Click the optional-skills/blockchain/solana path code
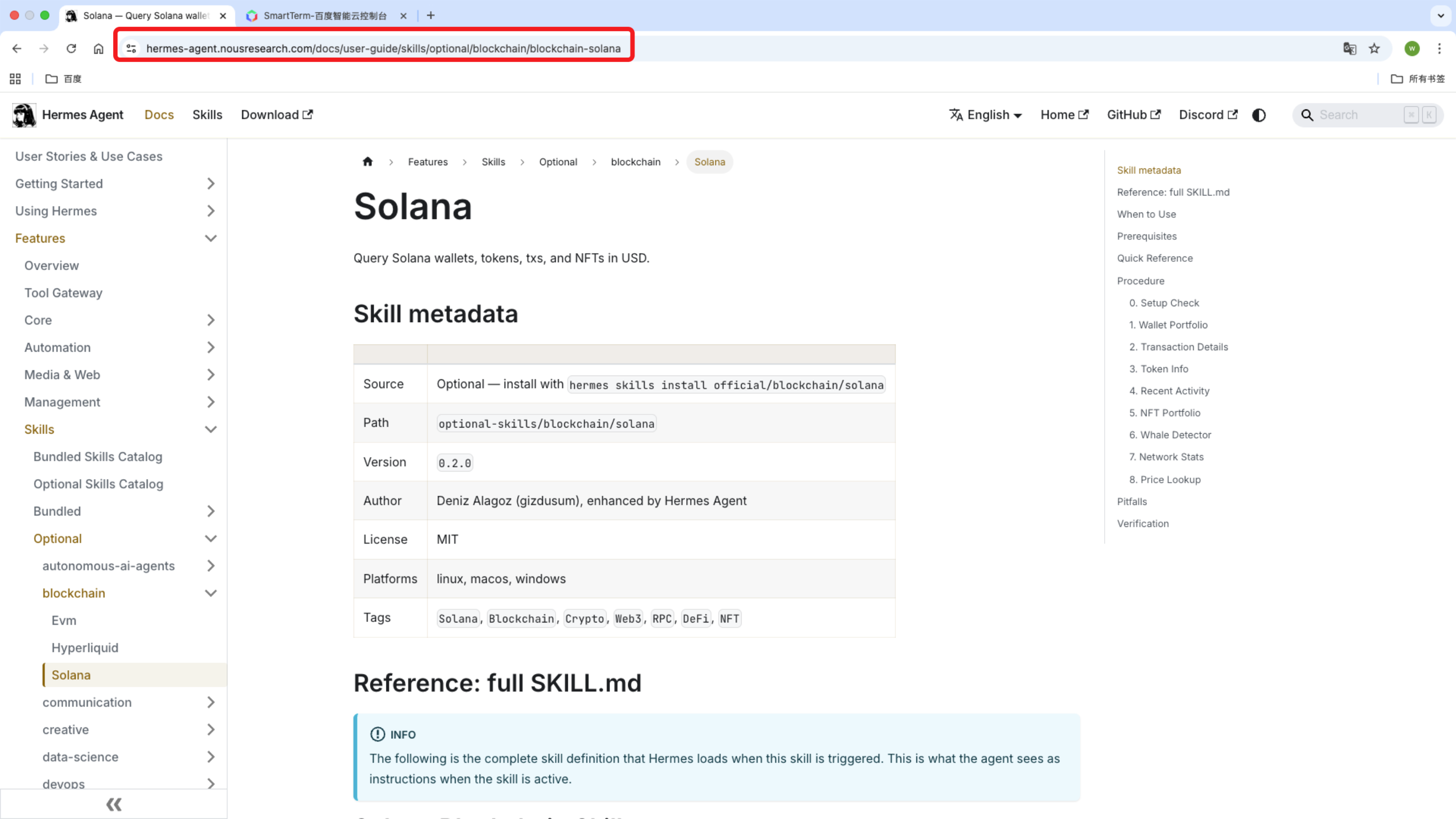 (547, 424)
